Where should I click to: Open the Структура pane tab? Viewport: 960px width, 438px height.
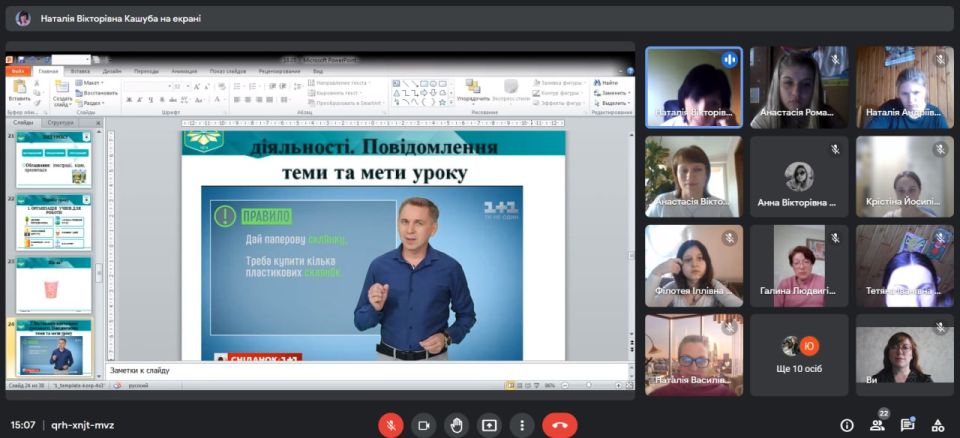[60, 122]
